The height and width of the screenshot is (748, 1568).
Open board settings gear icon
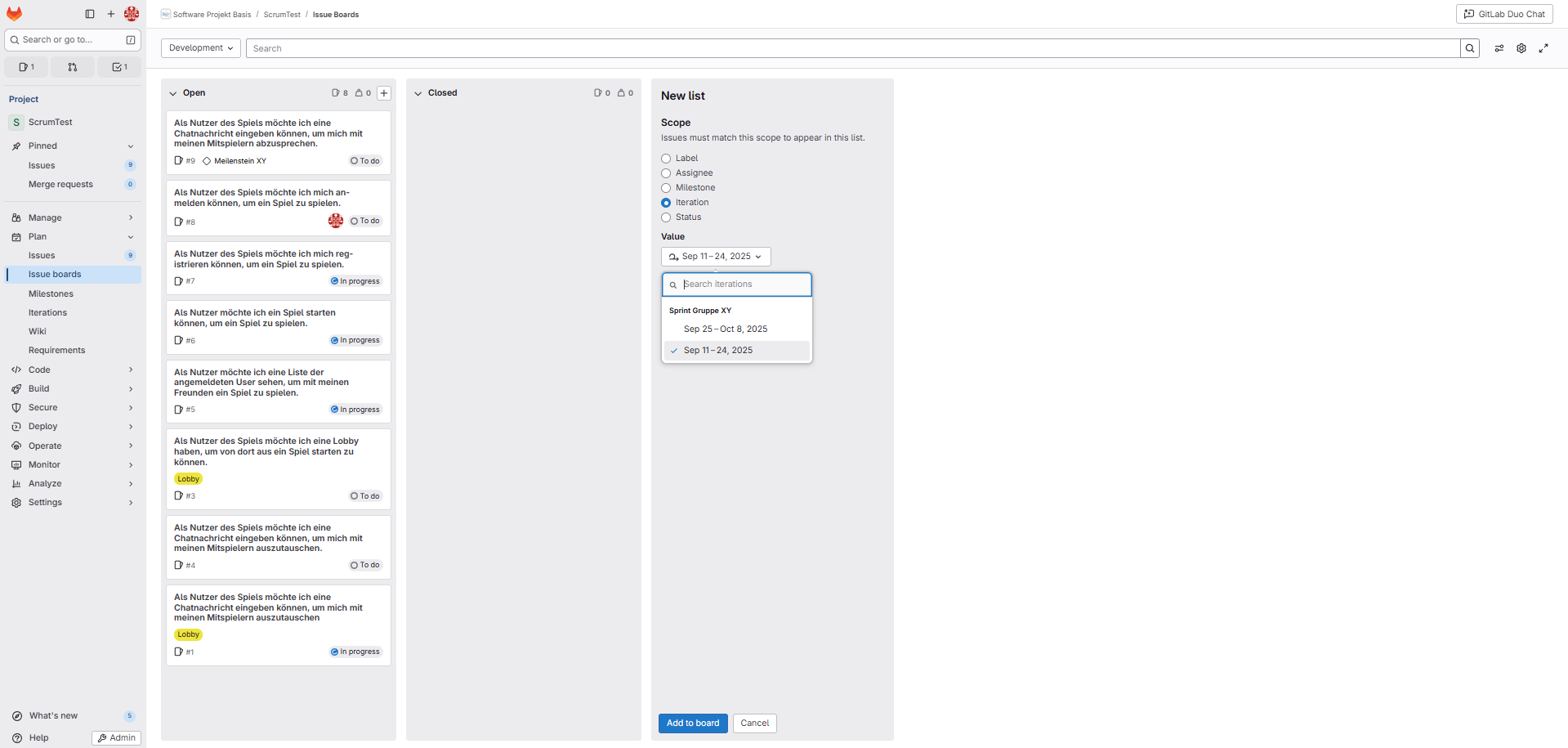(x=1521, y=48)
